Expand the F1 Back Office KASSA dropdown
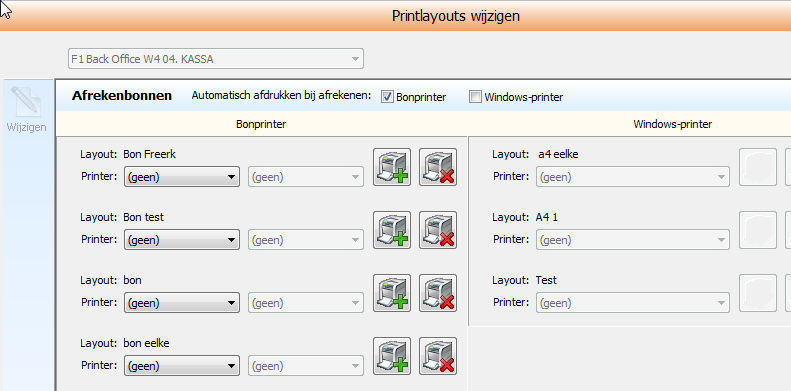This screenshot has height=391, width=791. click(x=215, y=59)
